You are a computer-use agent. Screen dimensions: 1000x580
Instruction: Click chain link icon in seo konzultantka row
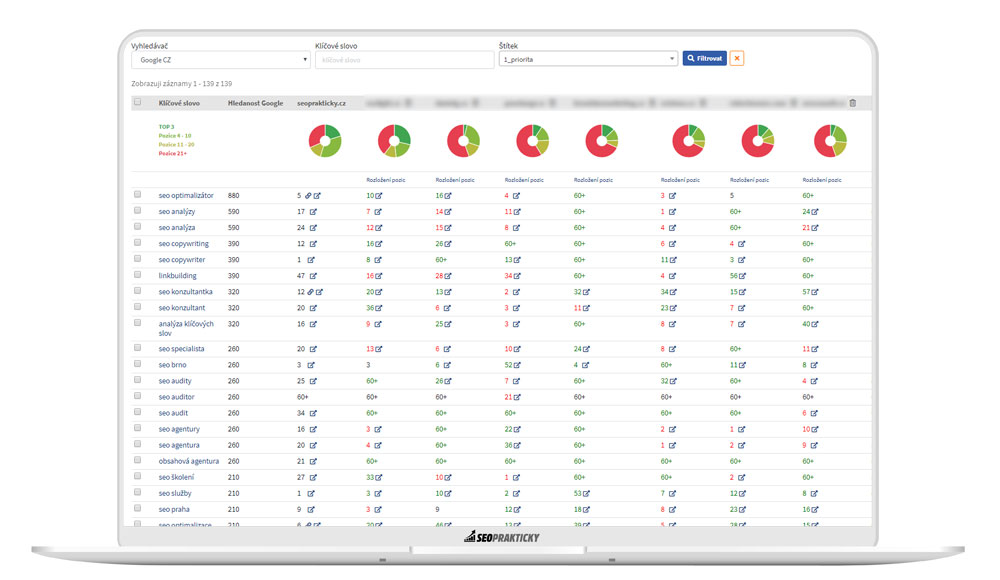[x=310, y=292]
